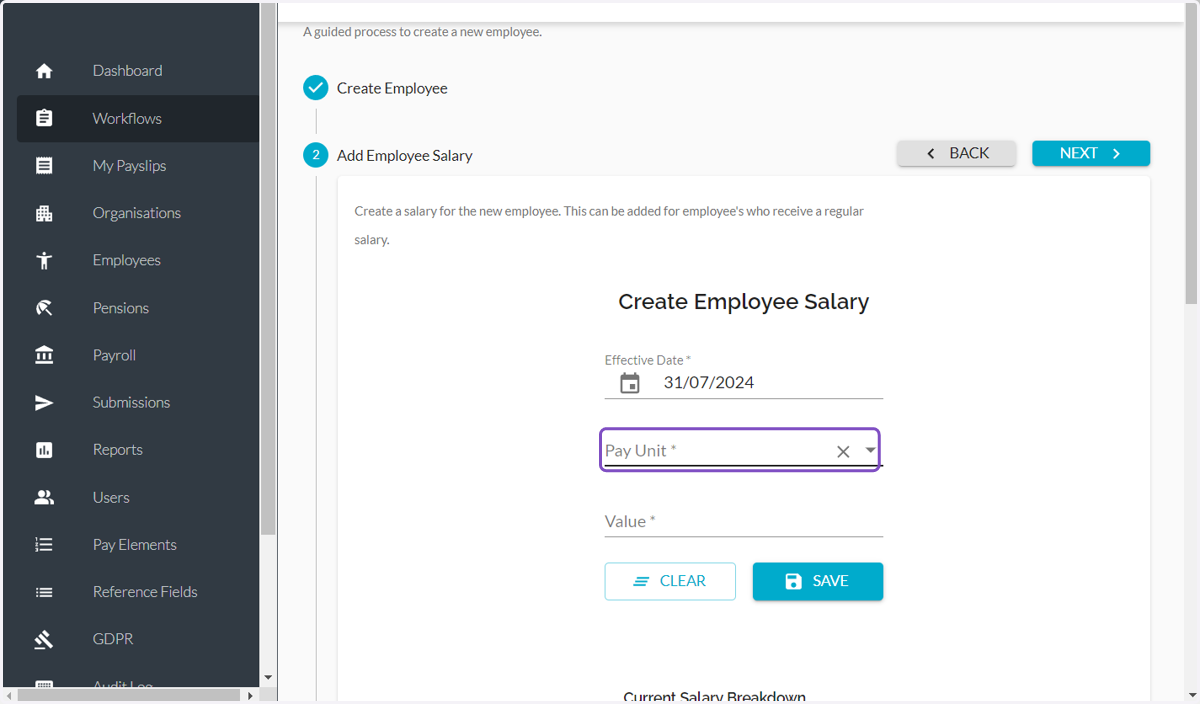Navigate to Employees
Image resolution: width=1200 pixels, height=704 pixels.
(x=138, y=260)
